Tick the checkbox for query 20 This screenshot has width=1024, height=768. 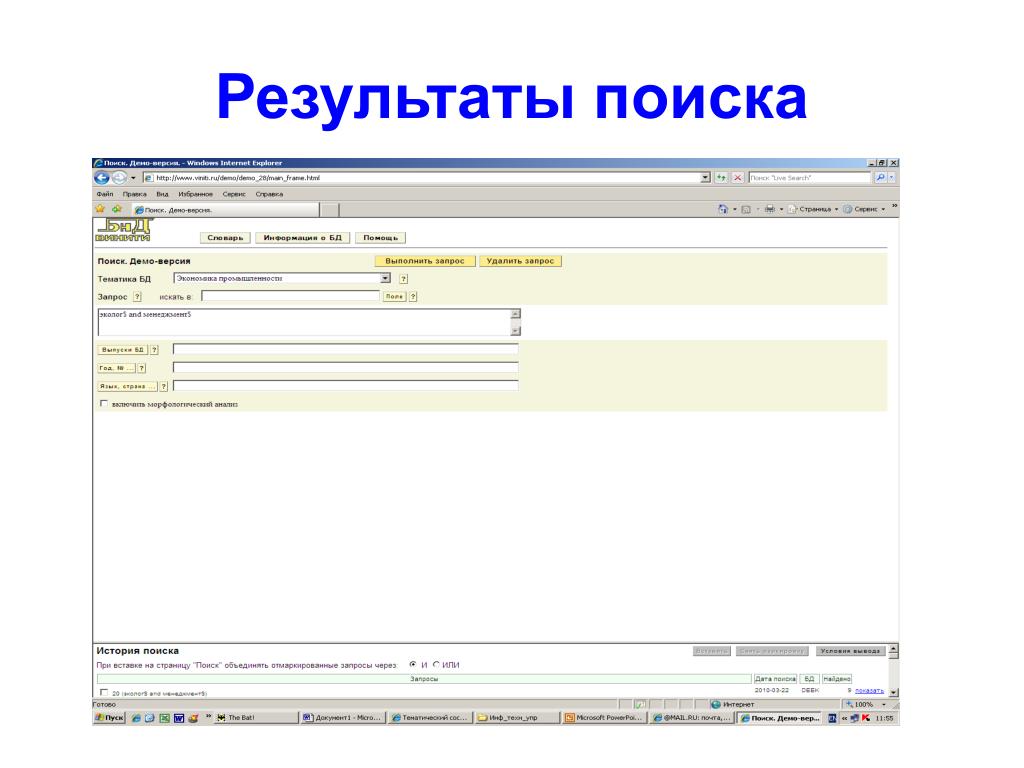[x=104, y=692]
